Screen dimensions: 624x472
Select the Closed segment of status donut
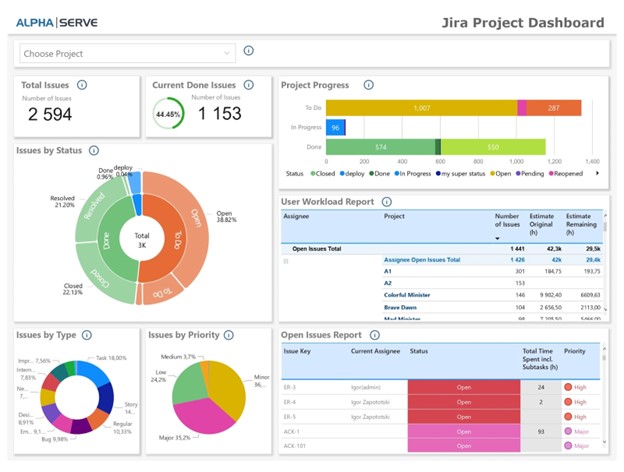click(99, 281)
